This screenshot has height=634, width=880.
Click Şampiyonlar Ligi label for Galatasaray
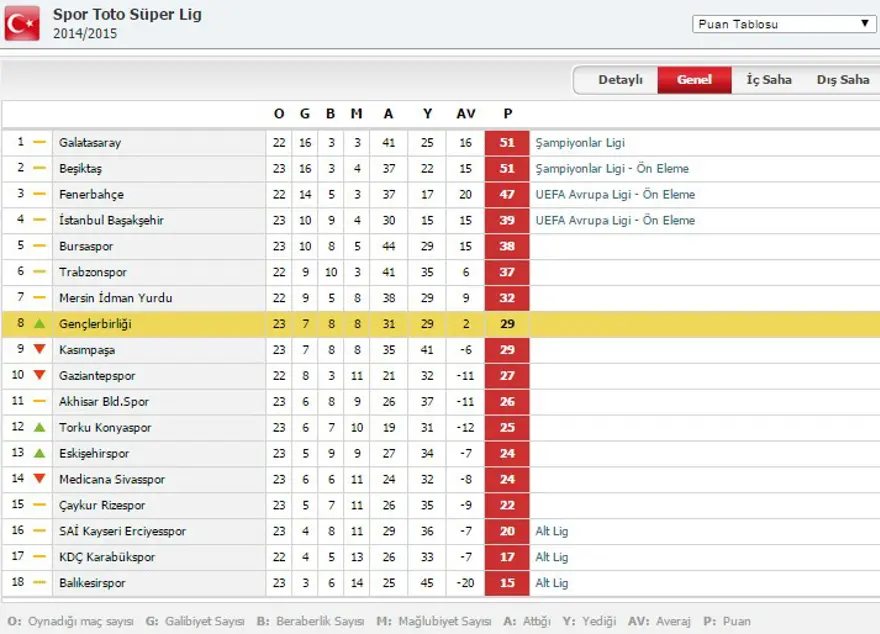click(578, 143)
